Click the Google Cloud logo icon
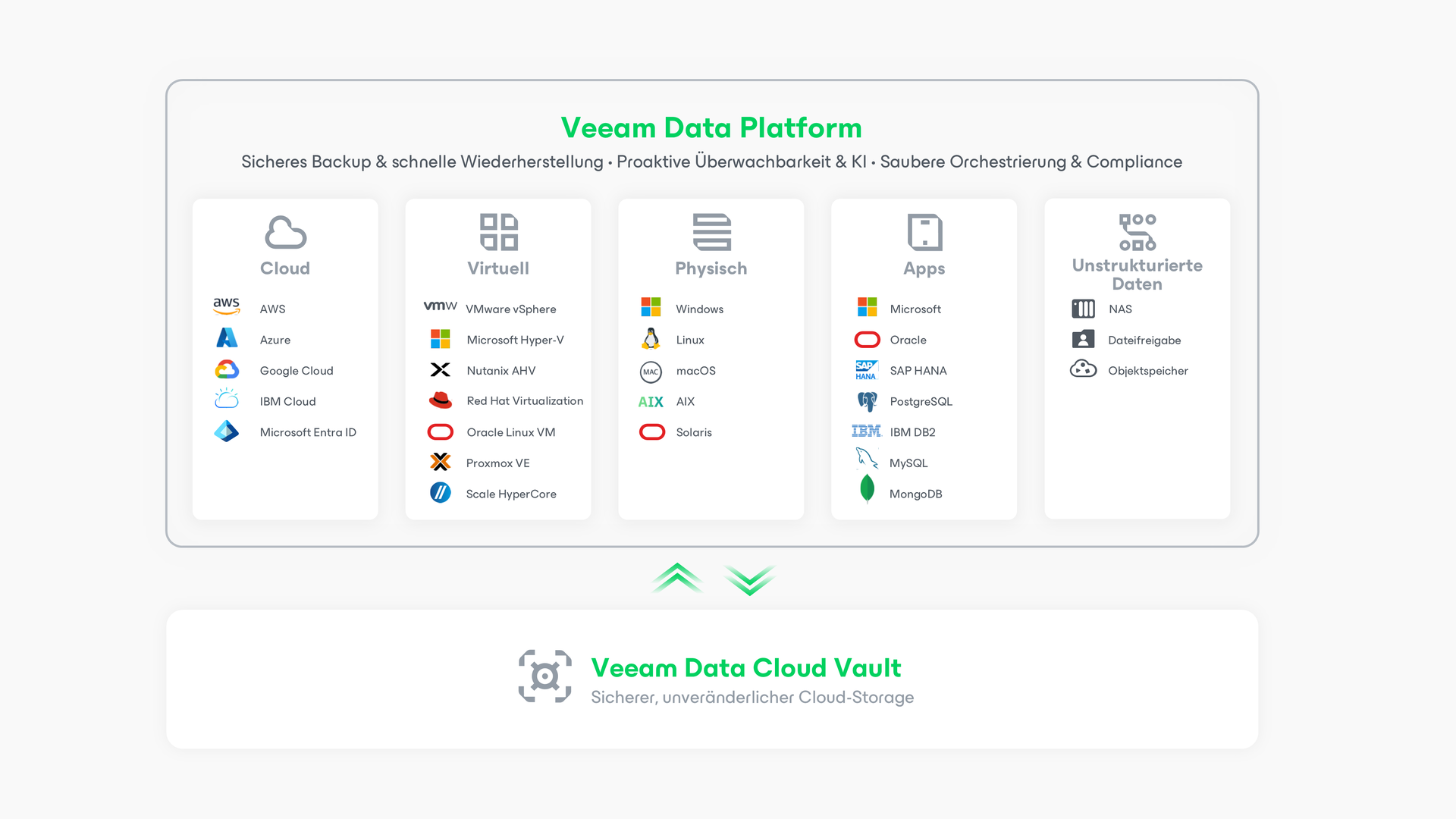Viewport: 1456px width, 819px height. (227, 369)
